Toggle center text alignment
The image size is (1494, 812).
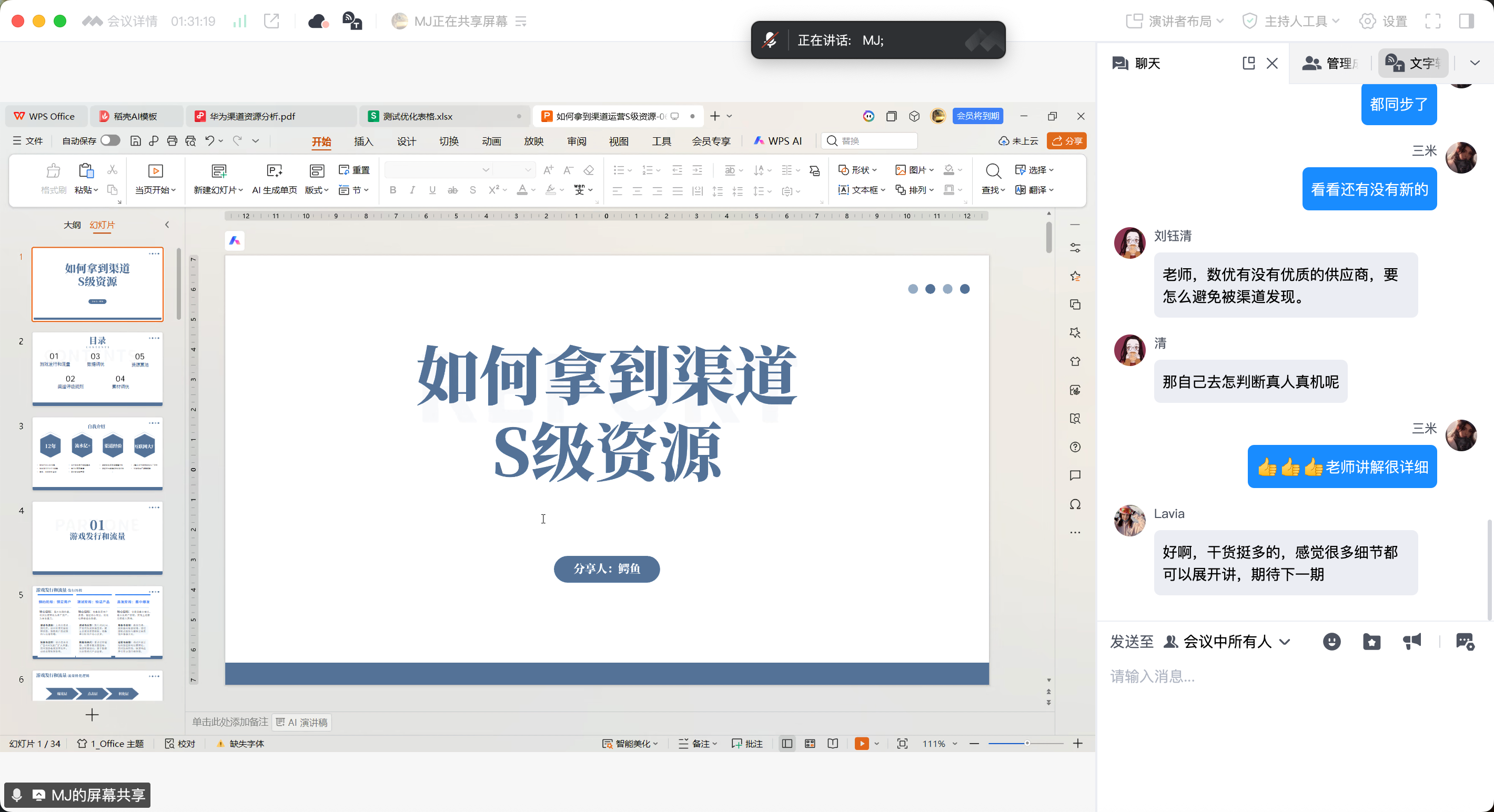pyautogui.click(x=638, y=191)
